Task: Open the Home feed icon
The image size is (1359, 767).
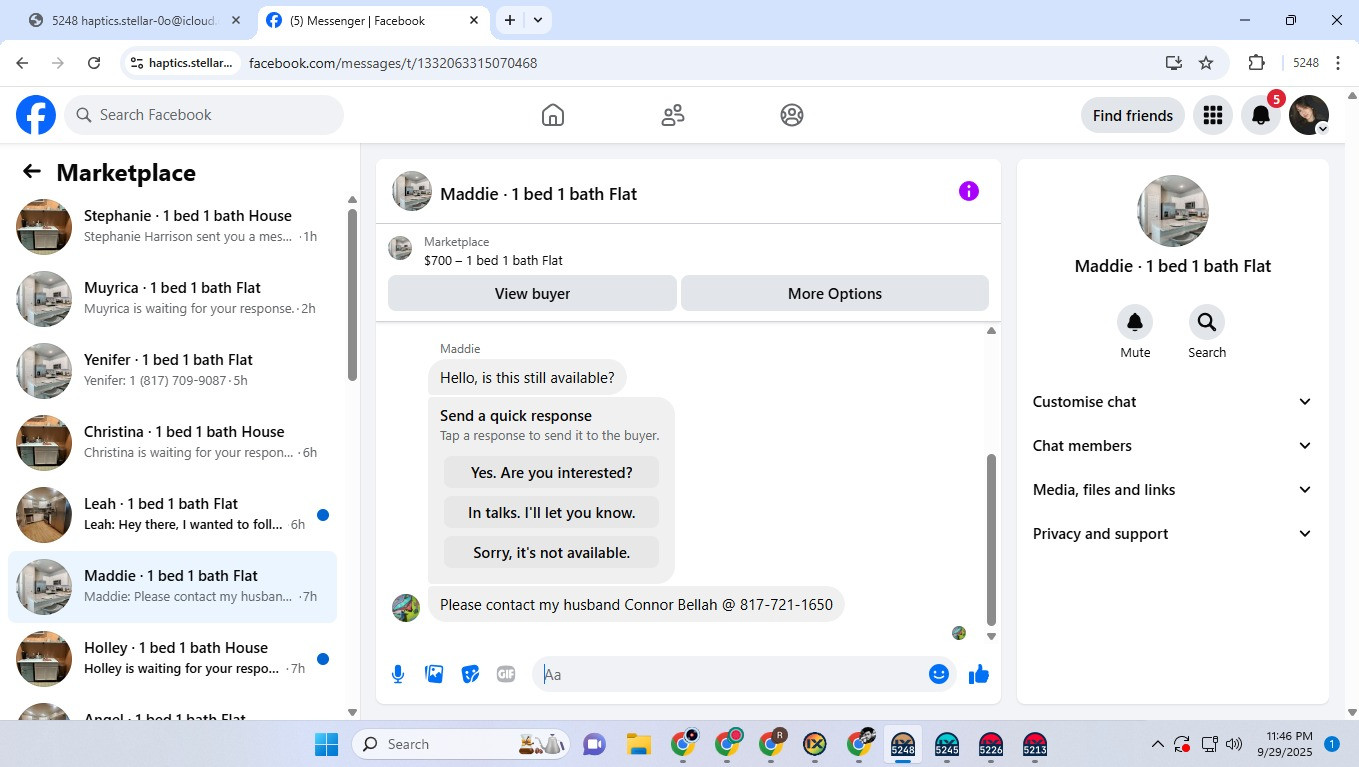Action: (553, 115)
